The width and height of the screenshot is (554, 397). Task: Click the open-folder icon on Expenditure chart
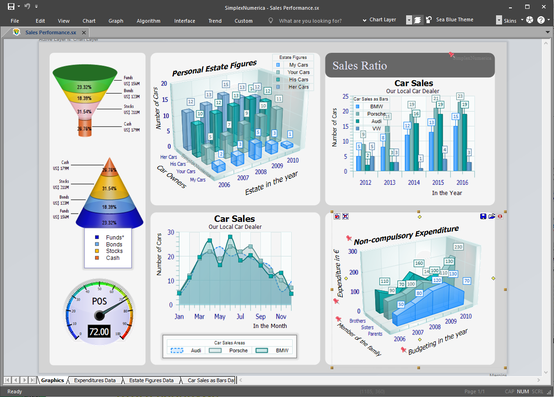[491, 216]
